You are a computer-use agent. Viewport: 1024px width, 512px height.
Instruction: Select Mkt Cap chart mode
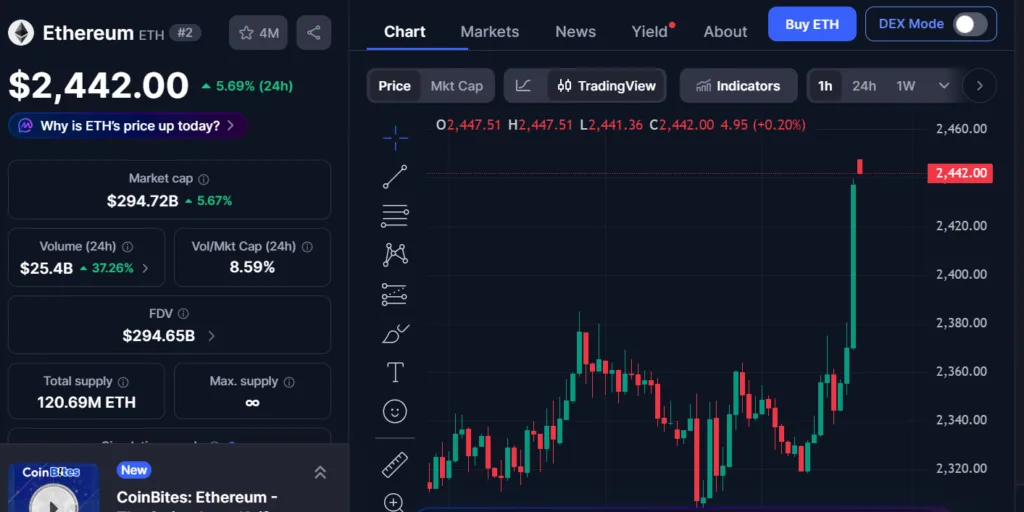(456, 86)
